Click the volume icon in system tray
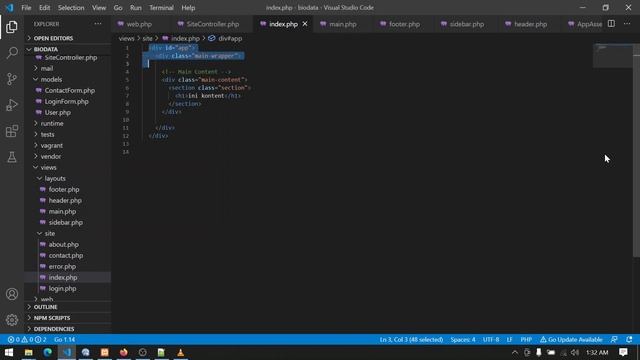640x360 pixels. [575, 353]
